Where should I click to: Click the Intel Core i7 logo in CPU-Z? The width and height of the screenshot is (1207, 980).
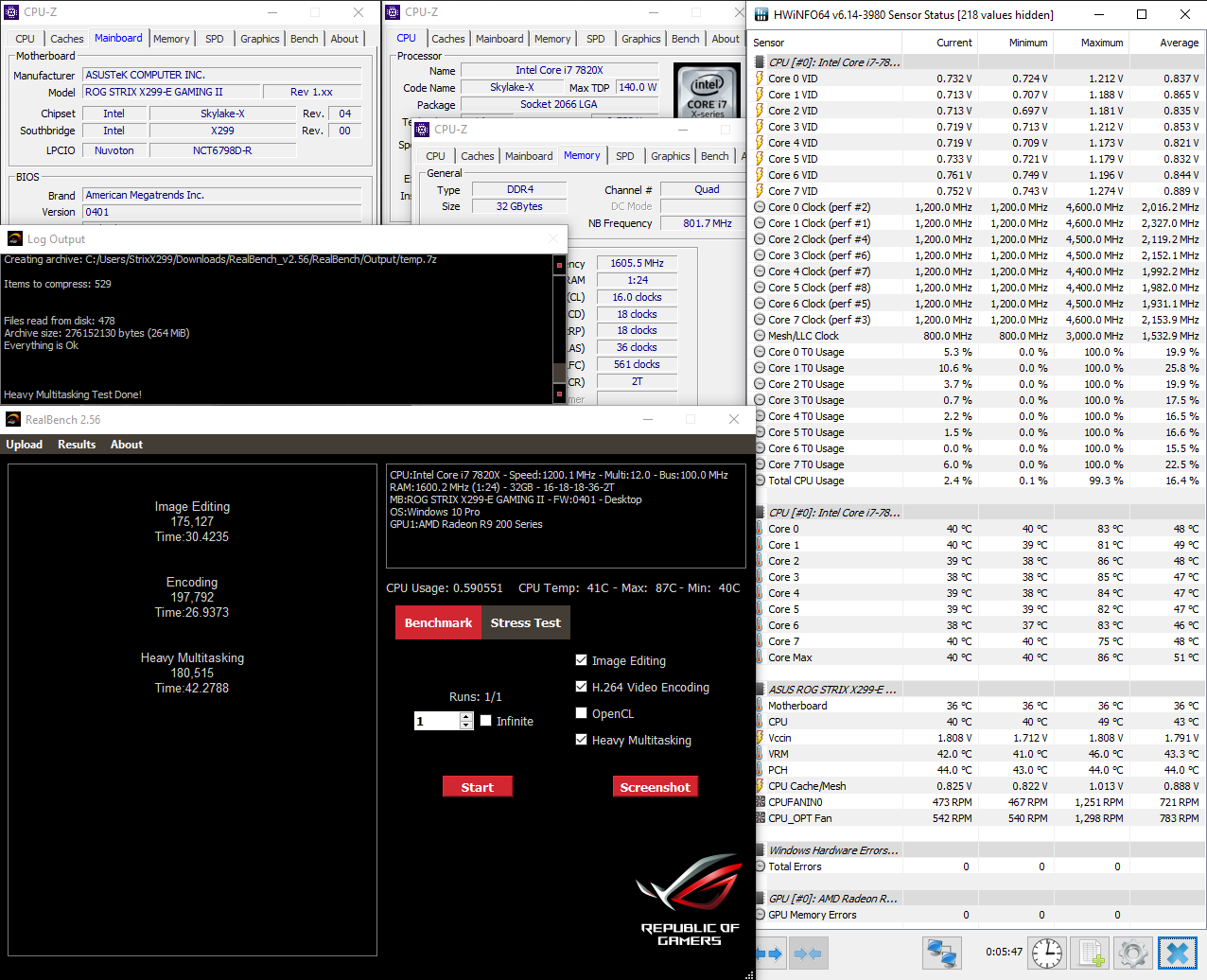click(x=707, y=92)
